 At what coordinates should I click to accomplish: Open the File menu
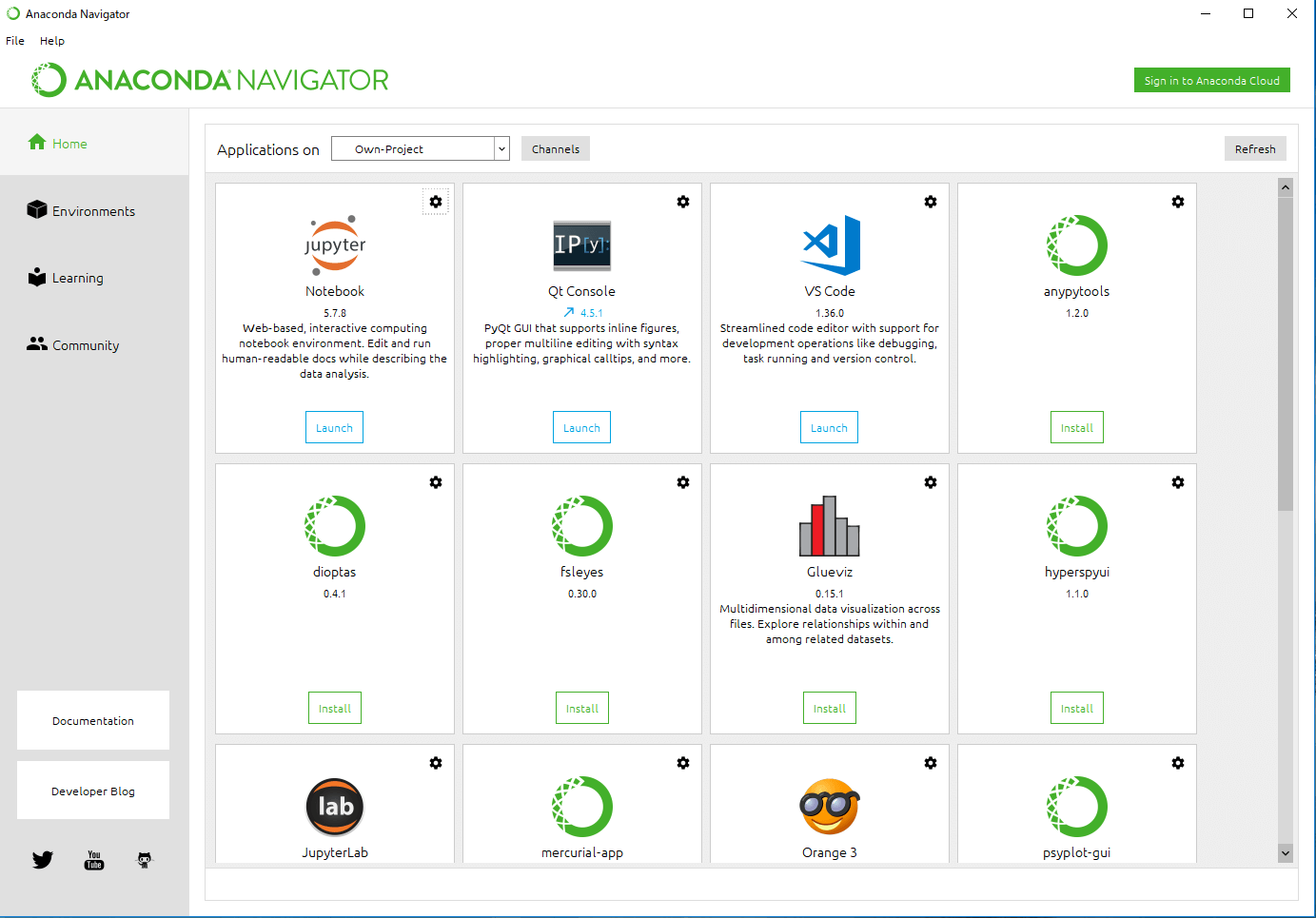15,41
